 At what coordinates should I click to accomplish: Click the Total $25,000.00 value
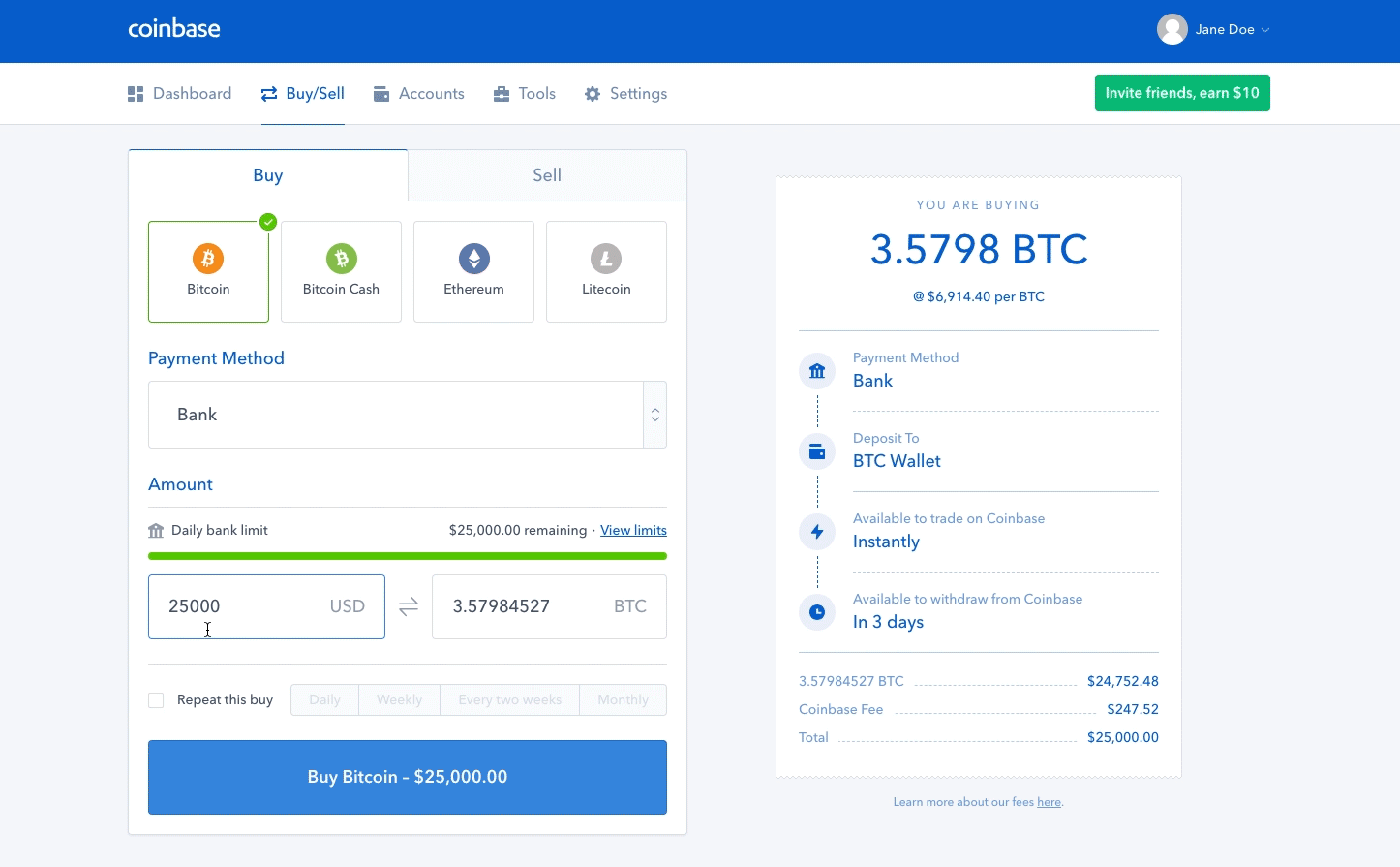(1123, 737)
